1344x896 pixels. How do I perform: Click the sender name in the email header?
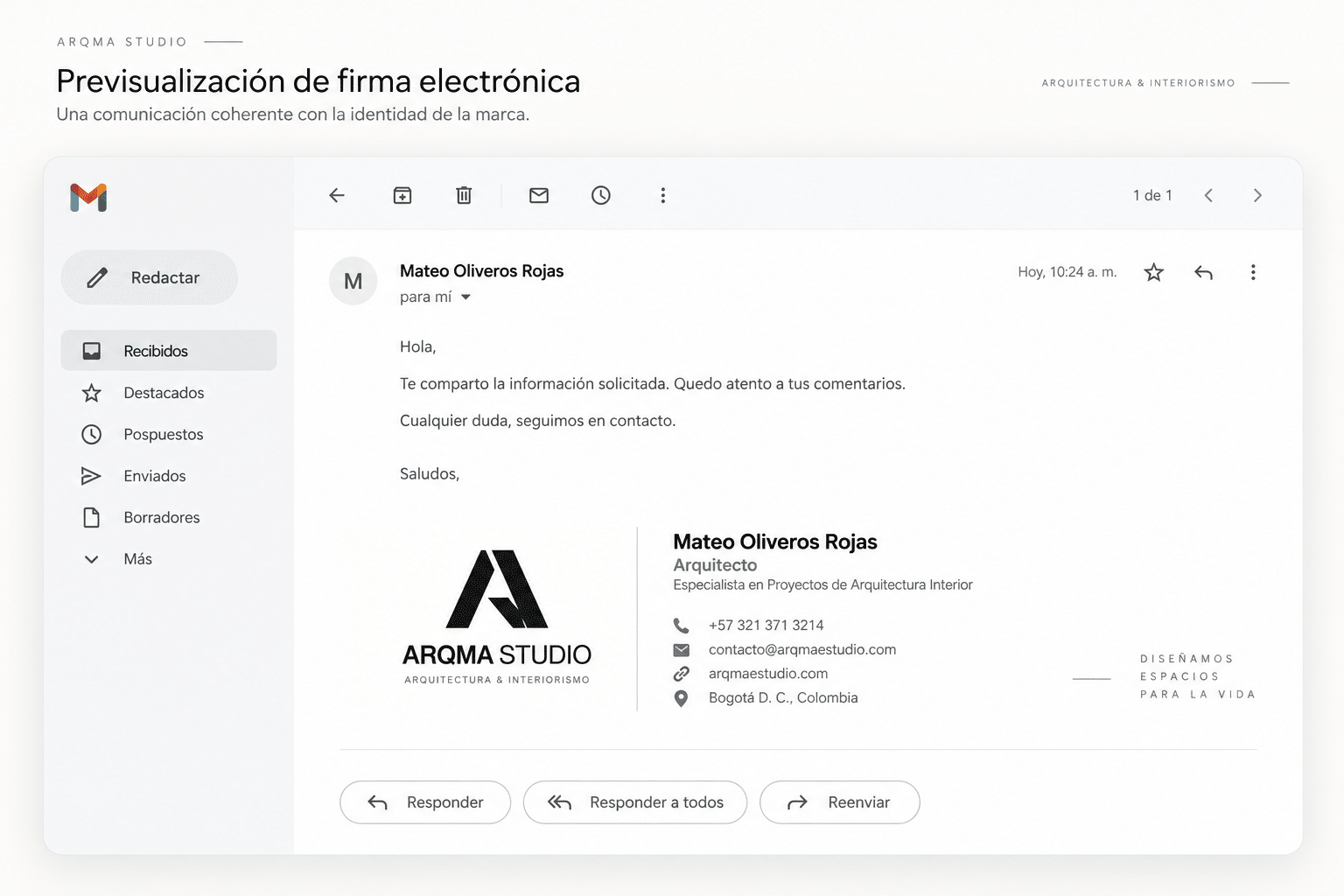point(481,271)
